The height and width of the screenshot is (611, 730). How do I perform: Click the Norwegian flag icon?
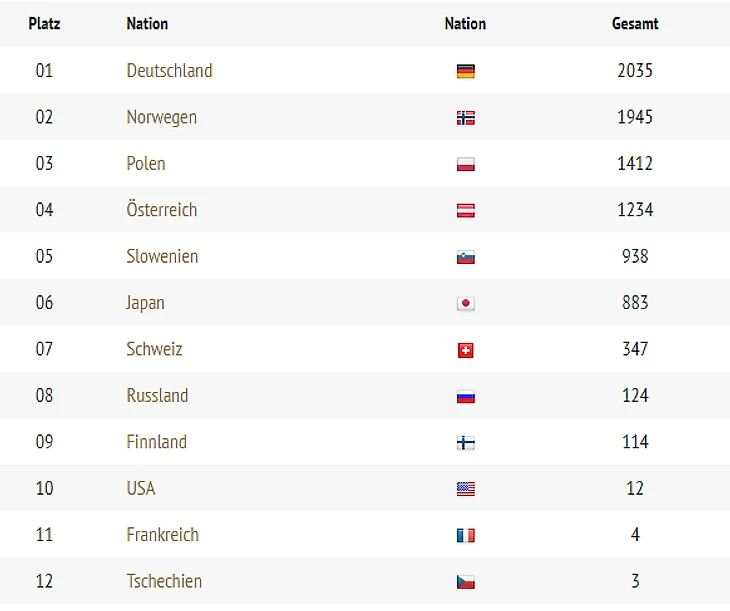tap(465, 118)
